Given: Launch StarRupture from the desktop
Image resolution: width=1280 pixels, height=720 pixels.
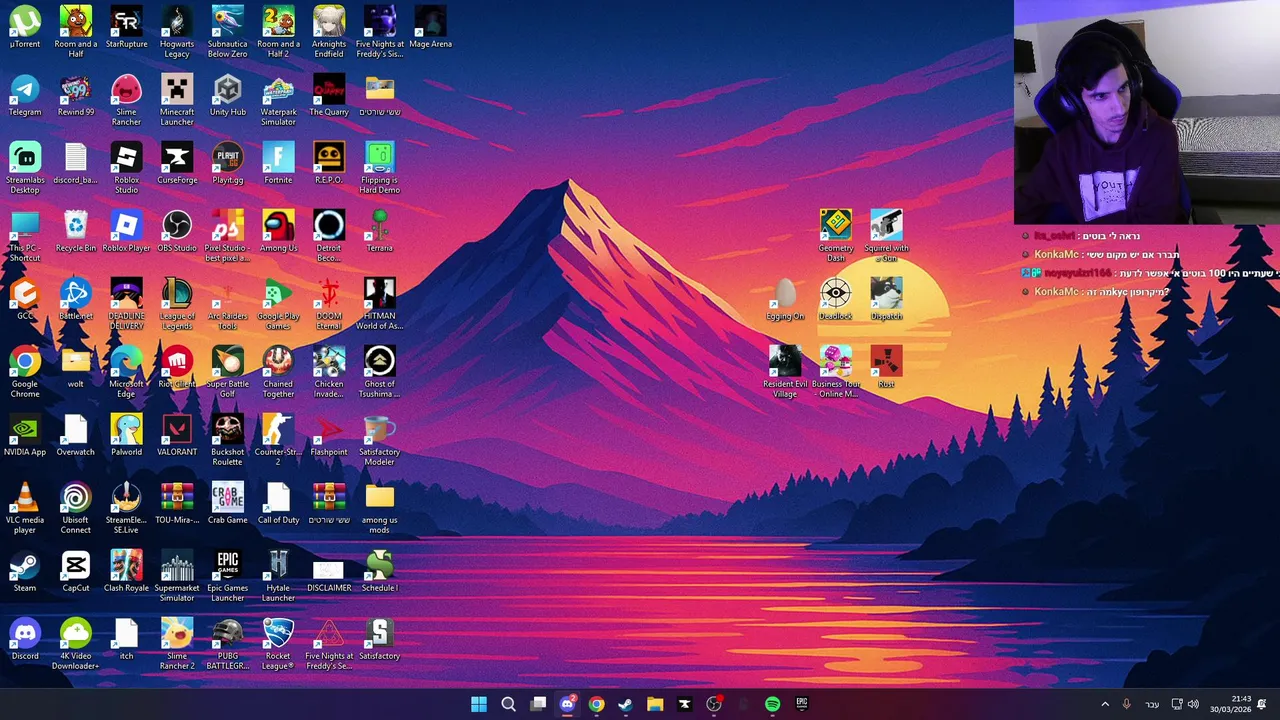Looking at the screenshot, I should 126,27.
